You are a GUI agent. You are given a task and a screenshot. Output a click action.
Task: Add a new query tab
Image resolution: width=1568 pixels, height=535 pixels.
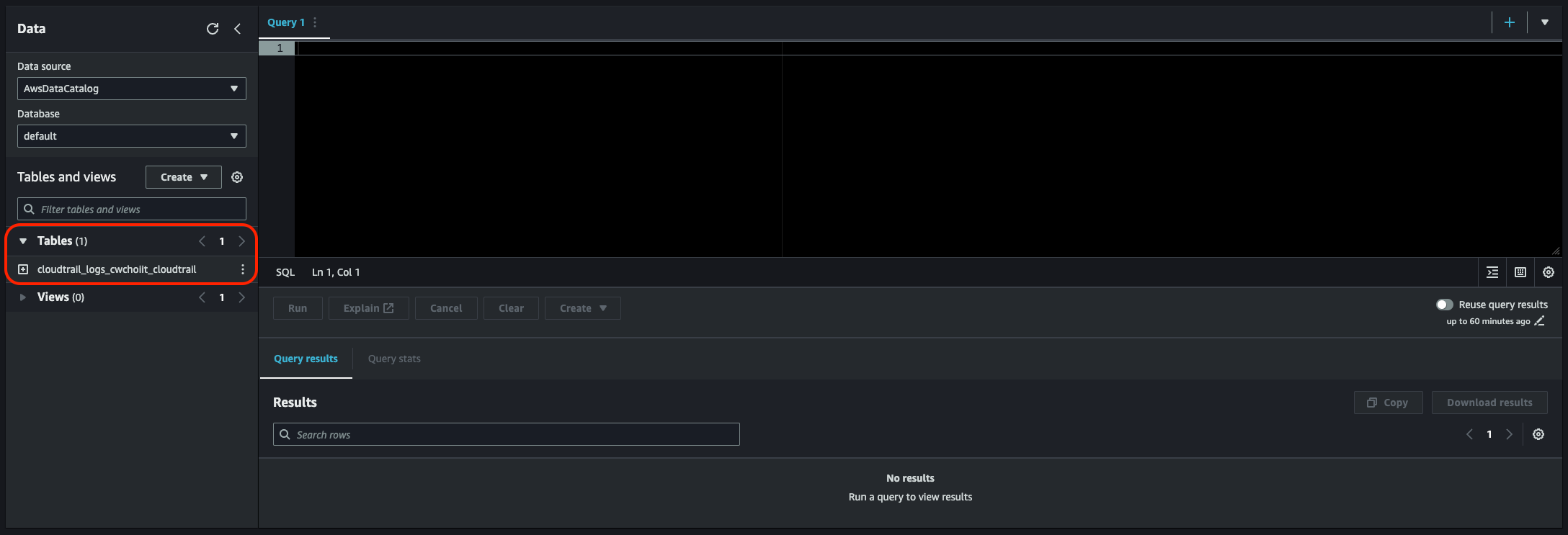[x=1510, y=22]
